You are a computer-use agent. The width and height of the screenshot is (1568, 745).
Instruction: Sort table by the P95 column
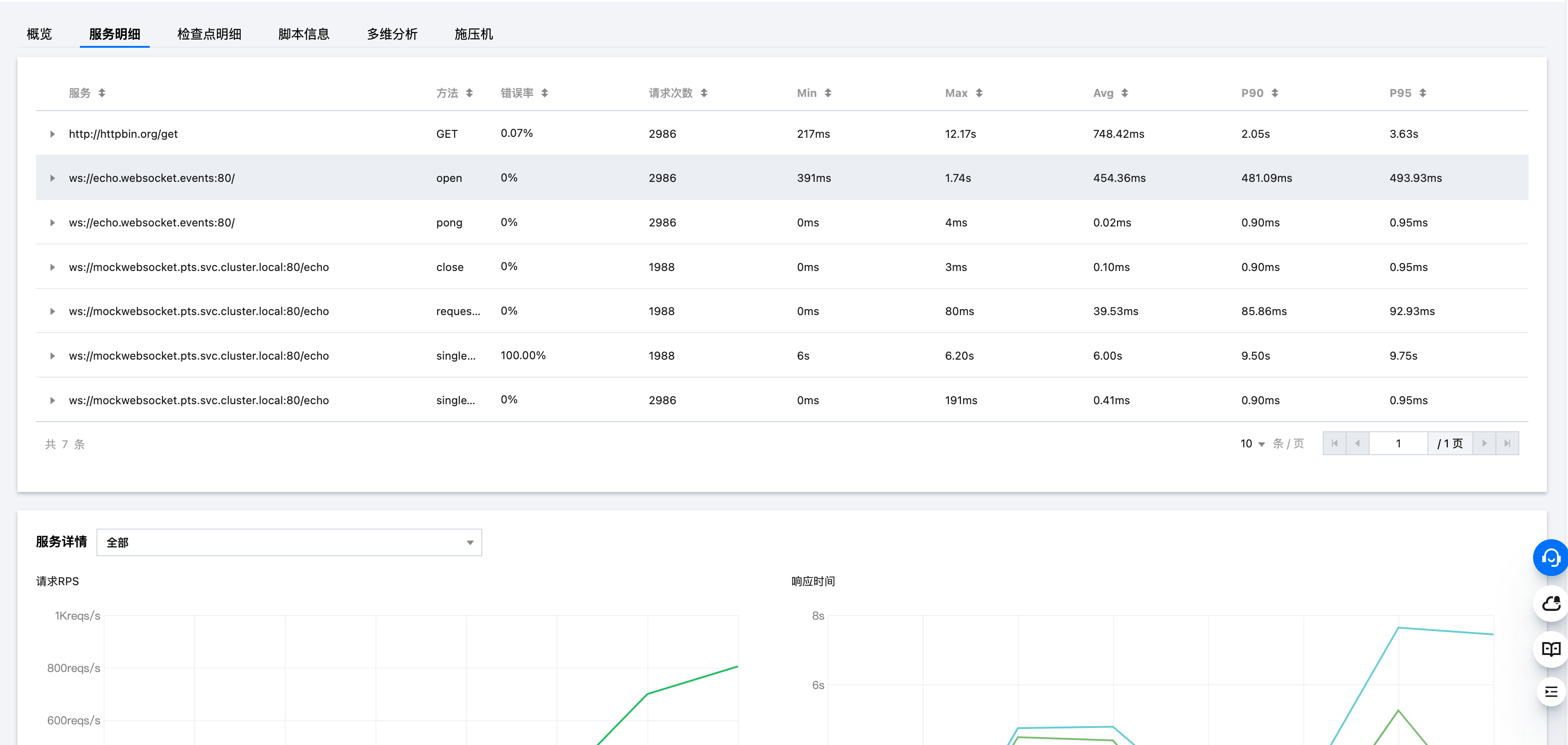click(x=1422, y=93)
